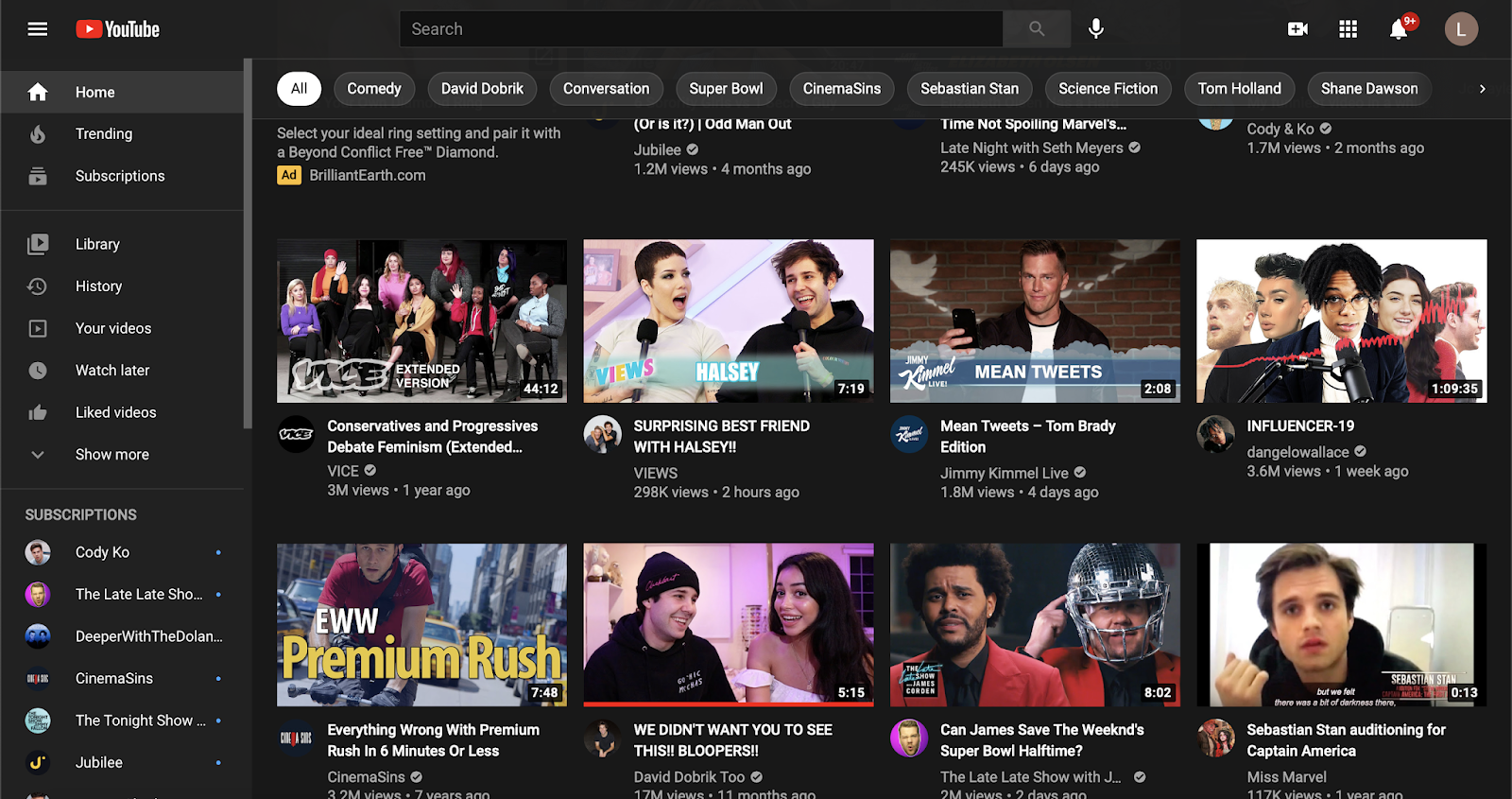
Task: Click in the Search input field
Action: coord(701,29)
